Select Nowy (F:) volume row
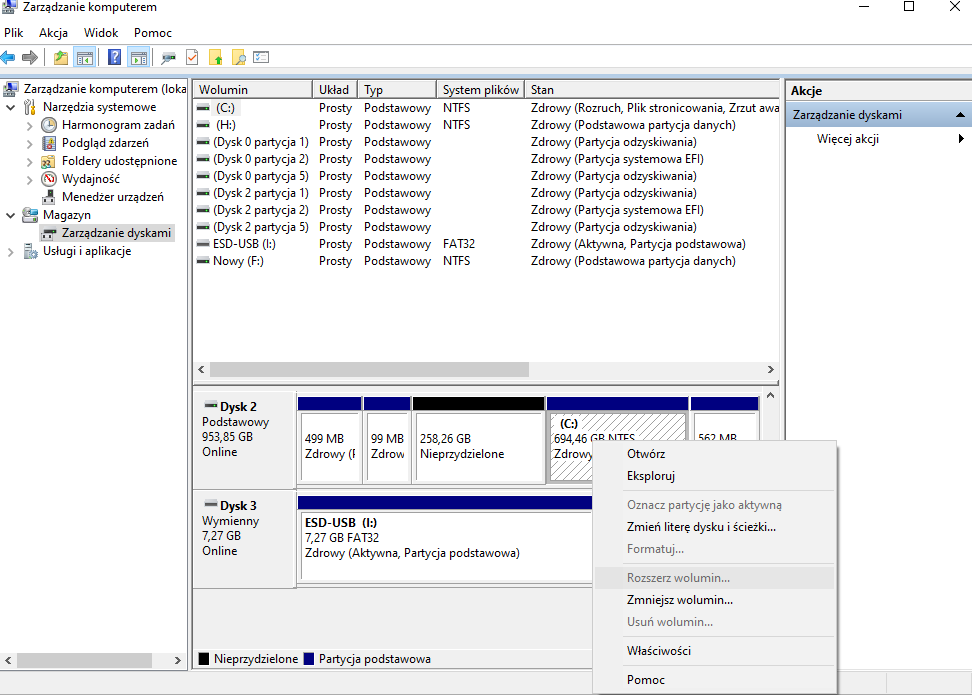 pos(487,261)
